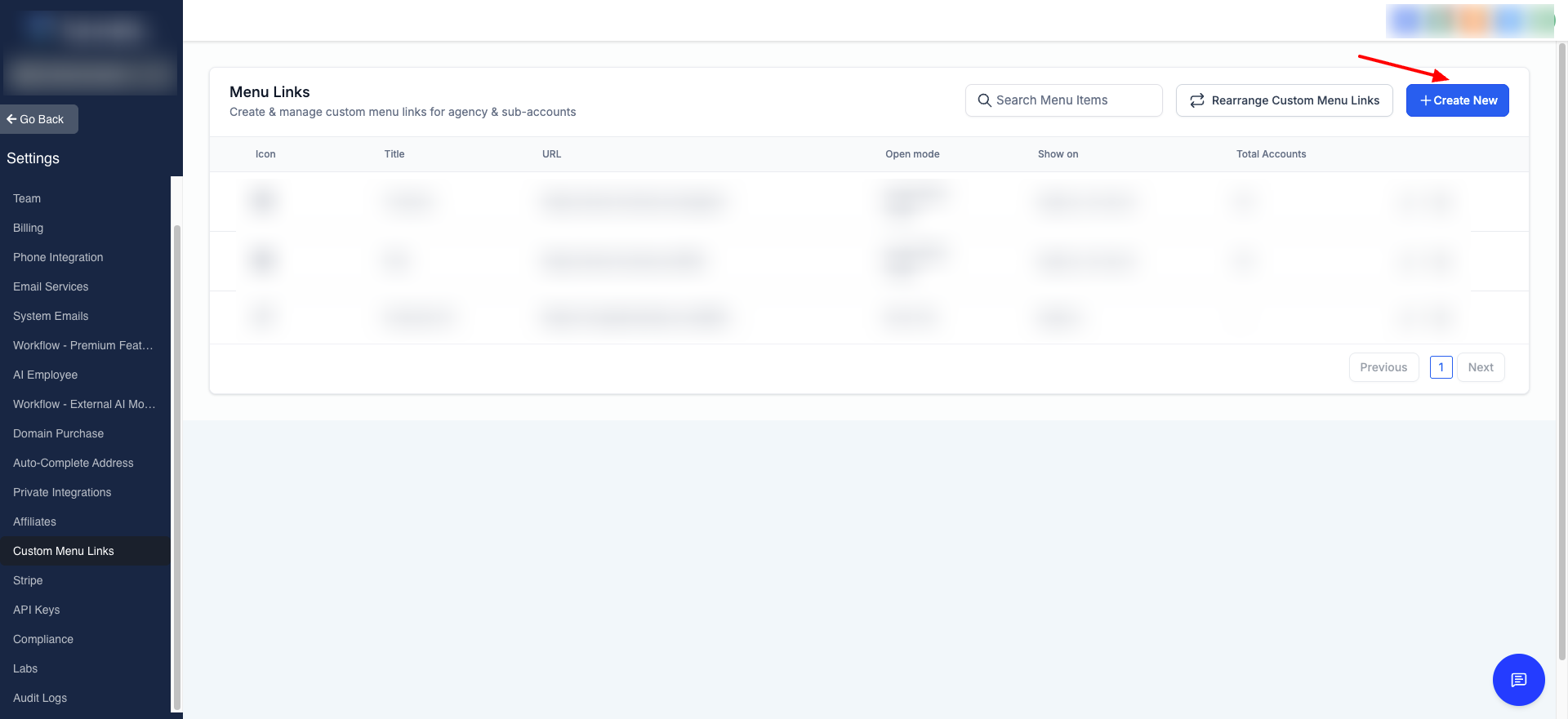The width and height of the screenshot is (1568, 719).
Task: Open the Stripe settings page
Action: click(x=28, y=580)
